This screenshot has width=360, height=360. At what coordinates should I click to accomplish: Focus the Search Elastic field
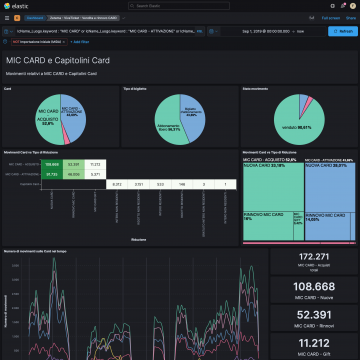tap(179, 6)
